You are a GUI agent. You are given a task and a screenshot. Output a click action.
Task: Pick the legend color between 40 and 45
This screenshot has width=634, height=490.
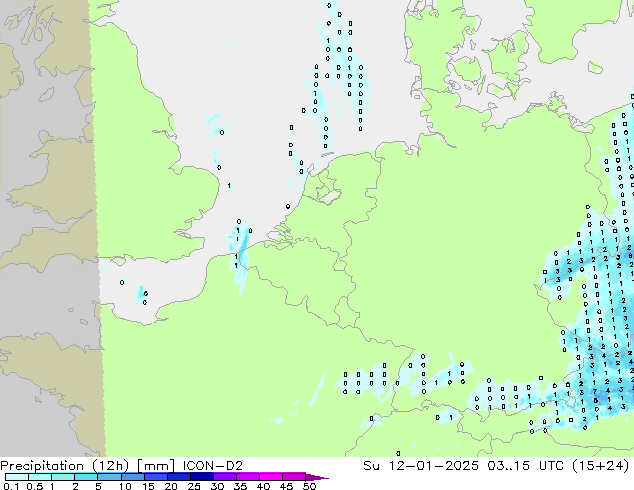coord(271,477)
